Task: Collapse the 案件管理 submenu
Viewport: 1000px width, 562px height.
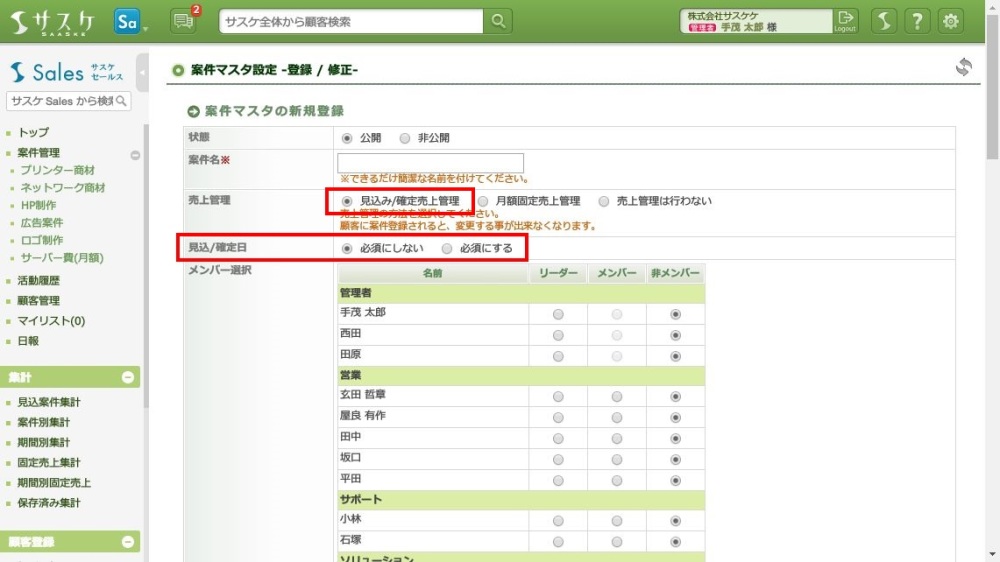Action: (135, 155)
